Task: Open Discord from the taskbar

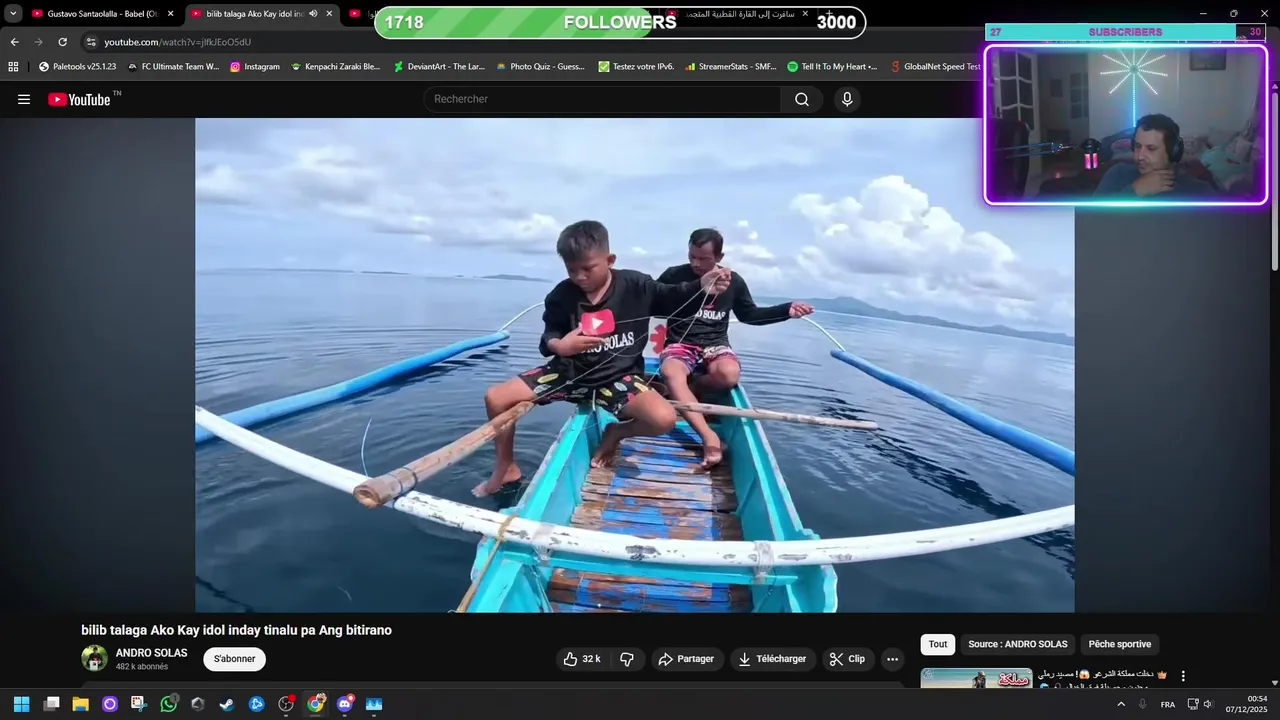Action: click(345, 704)
